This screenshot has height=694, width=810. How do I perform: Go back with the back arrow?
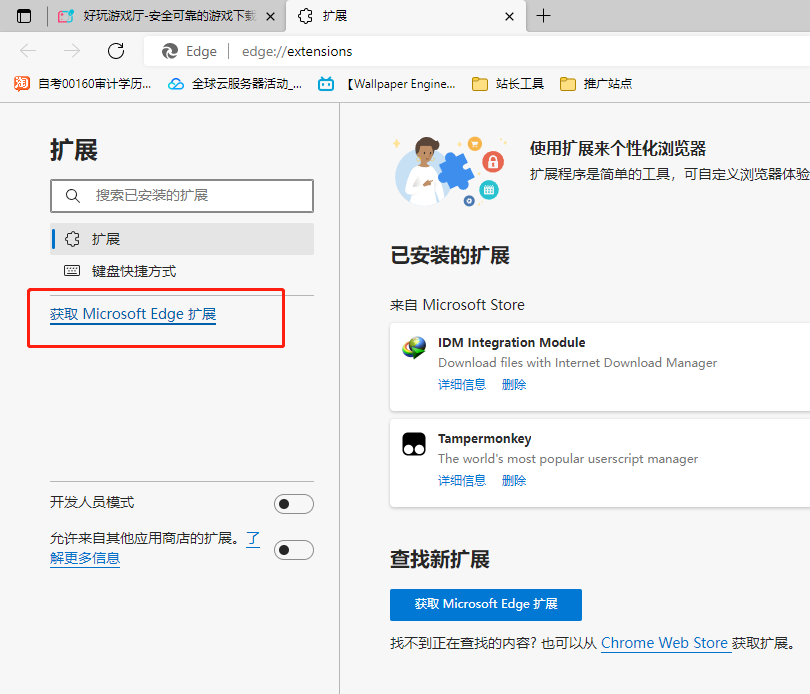28,51
